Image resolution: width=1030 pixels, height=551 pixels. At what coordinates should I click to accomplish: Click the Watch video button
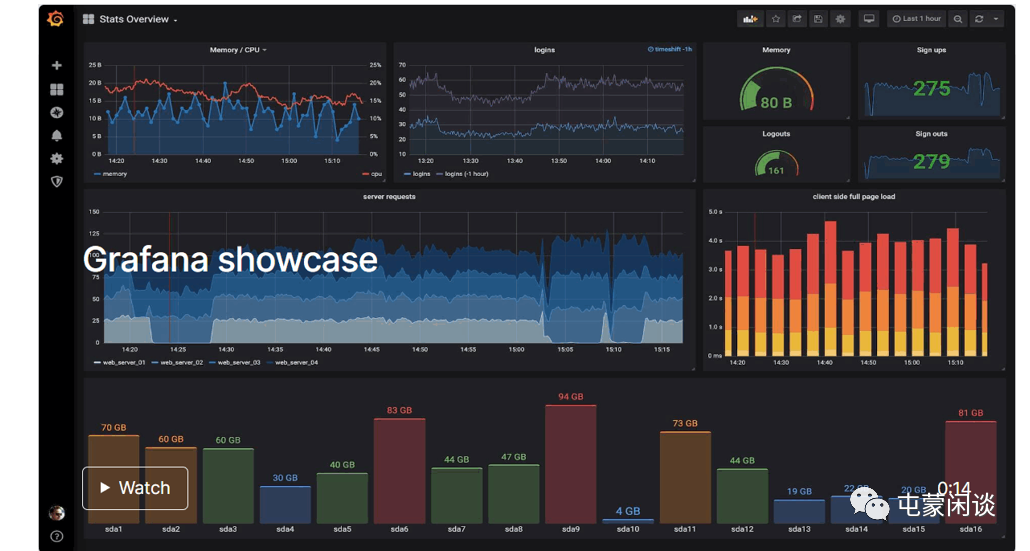(135, 488)
